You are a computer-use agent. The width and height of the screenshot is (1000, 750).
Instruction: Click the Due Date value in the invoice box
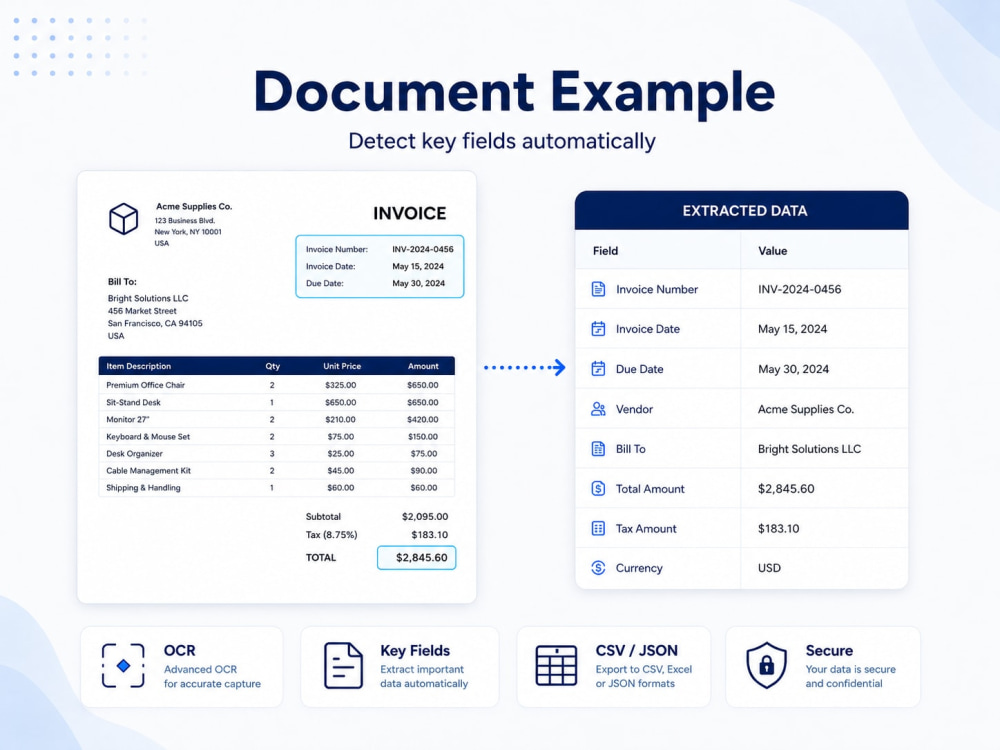click(418, 283)
